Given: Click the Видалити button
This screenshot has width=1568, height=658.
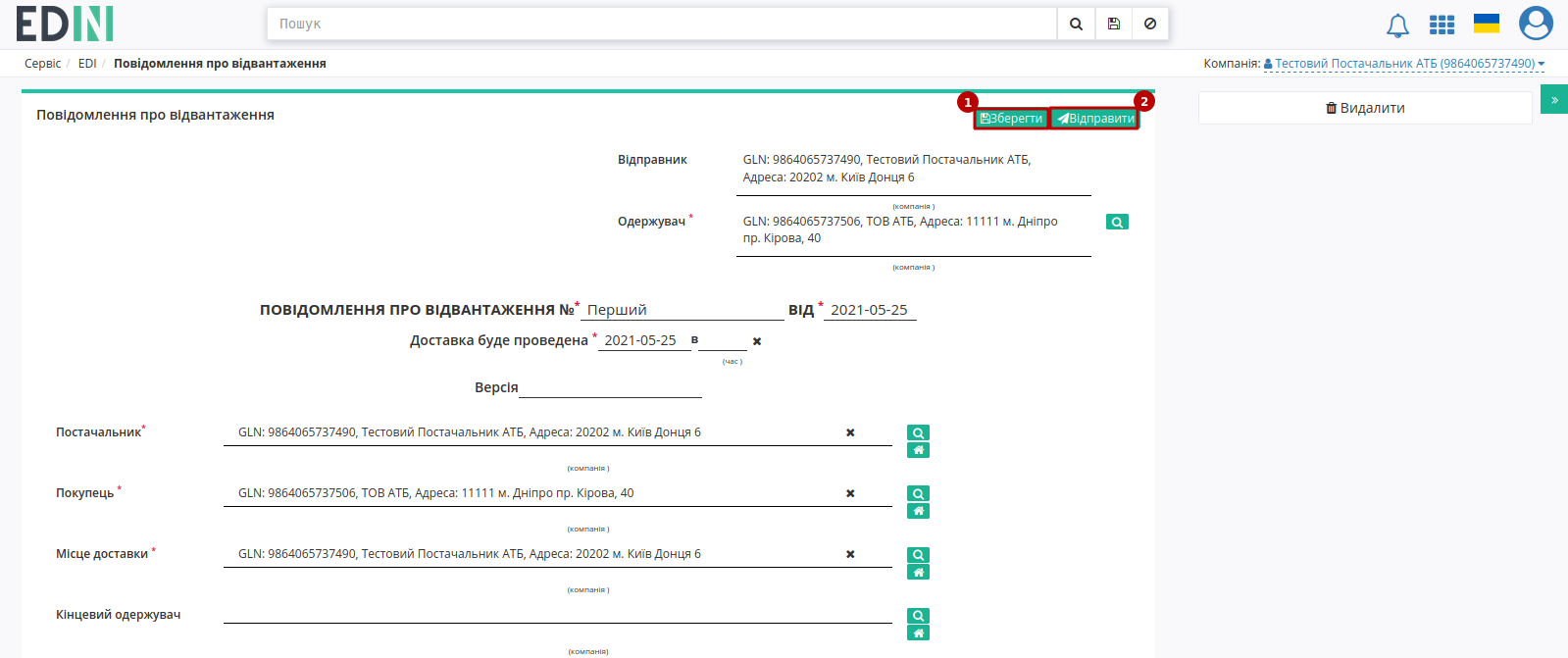Looking at the screenshot, I should (x=1365, y=108).
